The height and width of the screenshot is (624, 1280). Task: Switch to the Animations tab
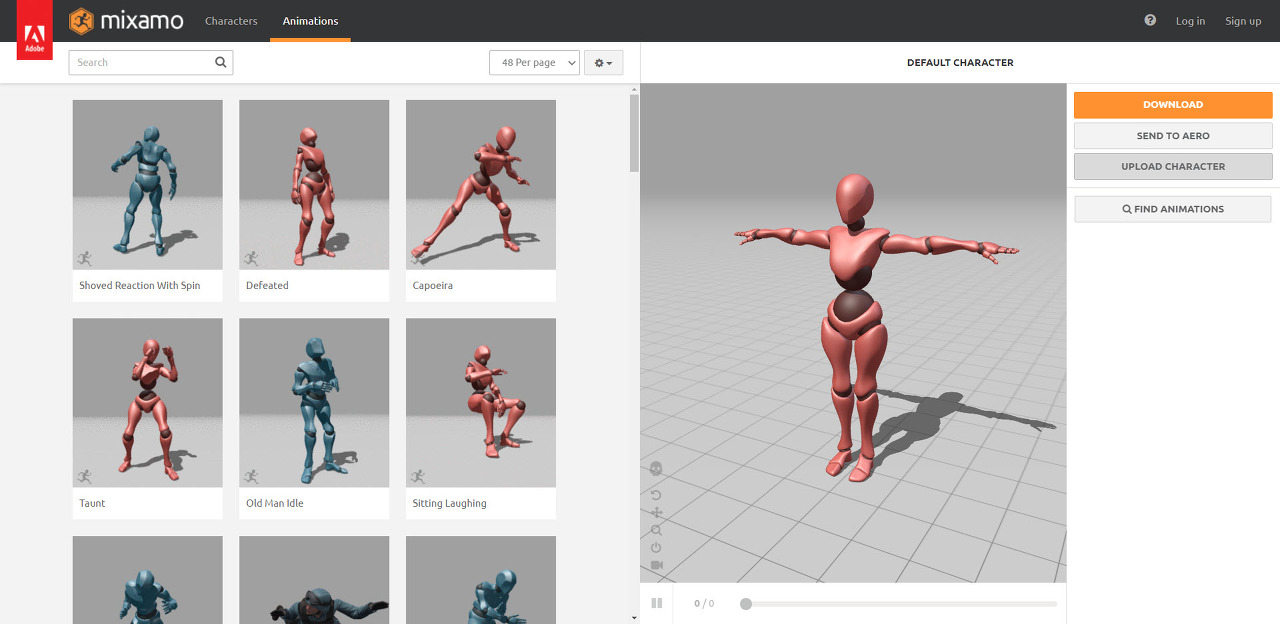(310, 21)
